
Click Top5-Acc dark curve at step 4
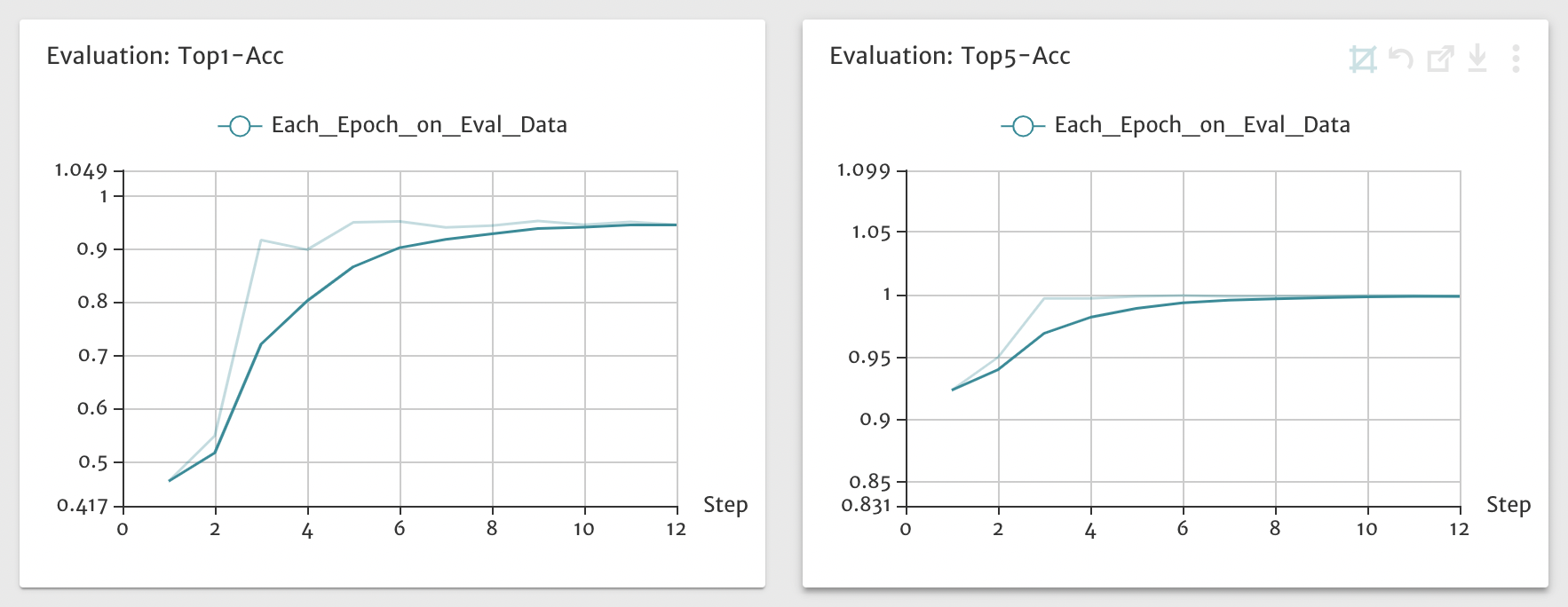coord(1090,318)
